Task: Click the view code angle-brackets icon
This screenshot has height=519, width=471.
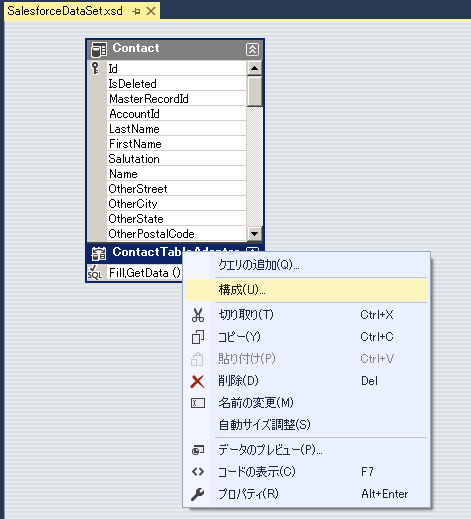Action: (198, 472)
